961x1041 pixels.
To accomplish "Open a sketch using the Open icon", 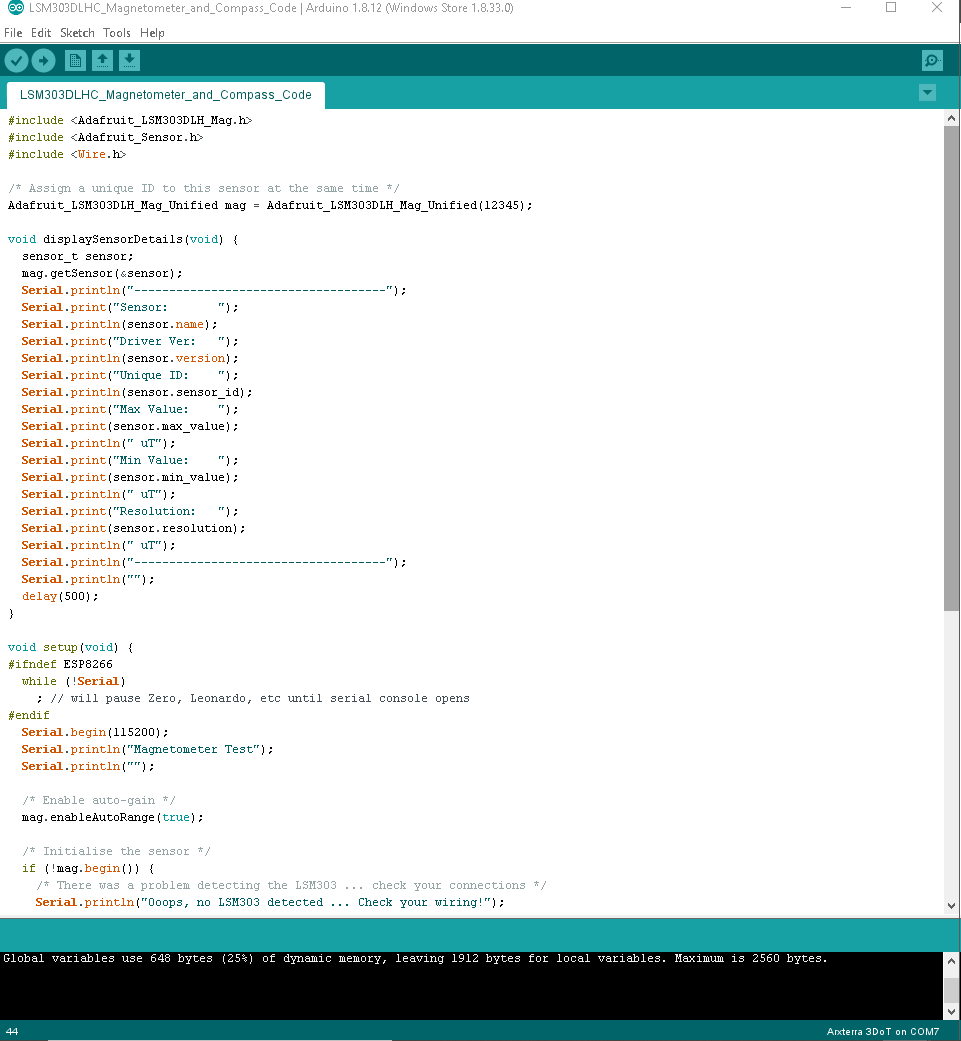I will pyautogui.click(x=102, y=61).
